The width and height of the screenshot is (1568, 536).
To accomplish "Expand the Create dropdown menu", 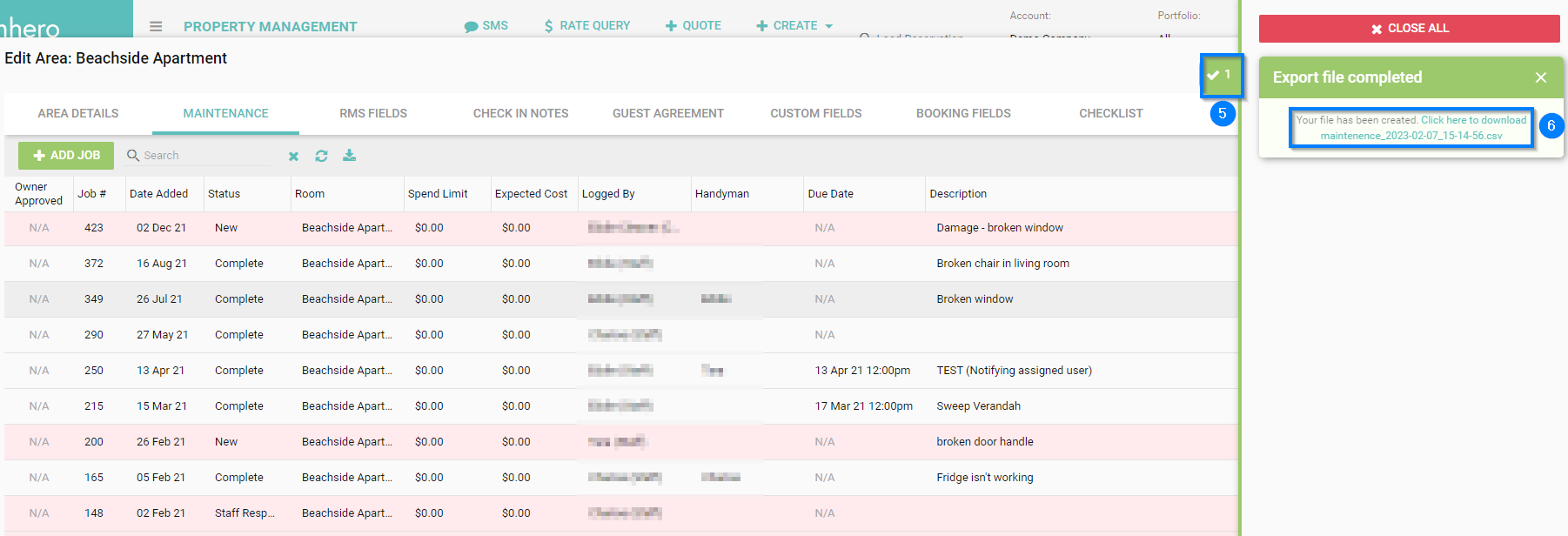I will (x=794, y=26).
